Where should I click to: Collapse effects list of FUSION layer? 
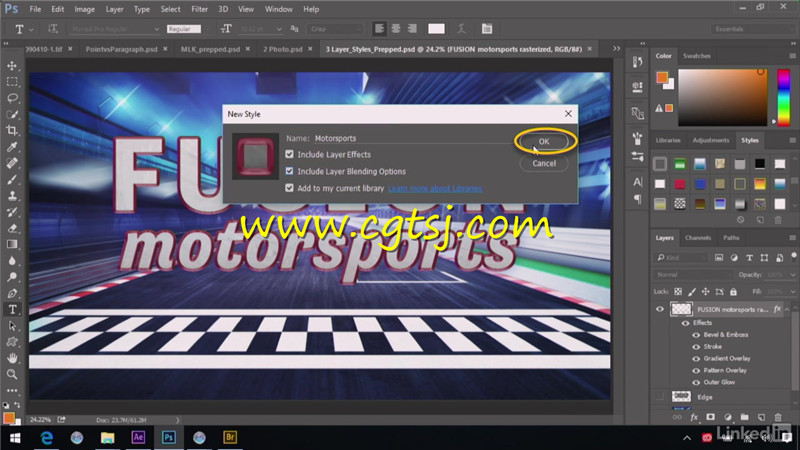tap(787, 309)
